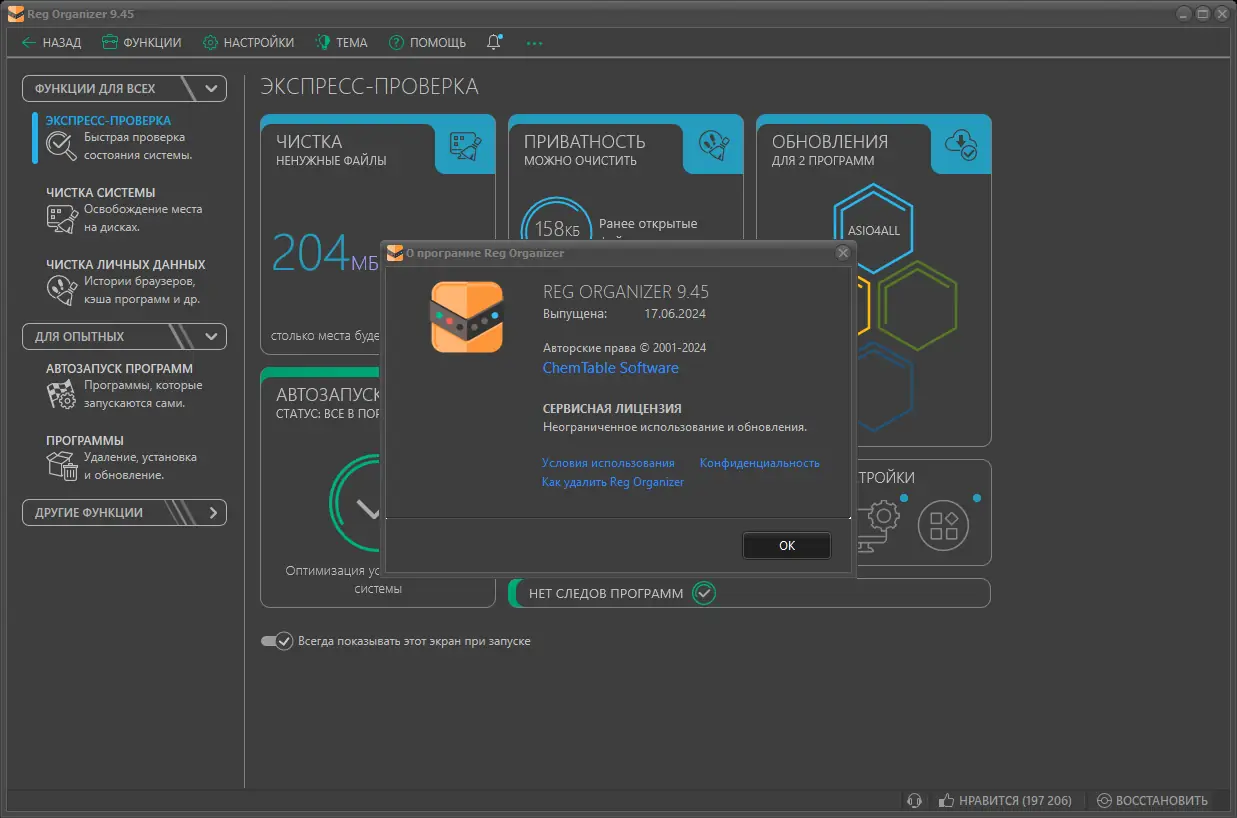Click the Reg Organizer logo in About dialog

(466, 317)
